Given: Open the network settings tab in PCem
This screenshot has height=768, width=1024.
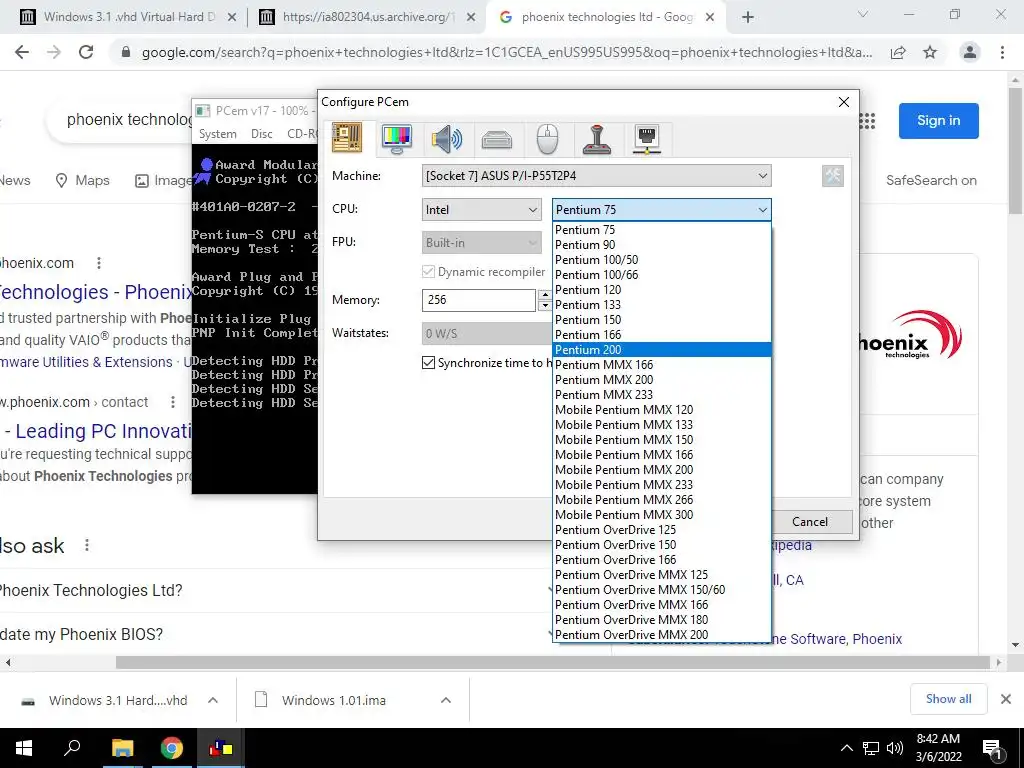Looking at the screenshot, I should click(647, 138).
